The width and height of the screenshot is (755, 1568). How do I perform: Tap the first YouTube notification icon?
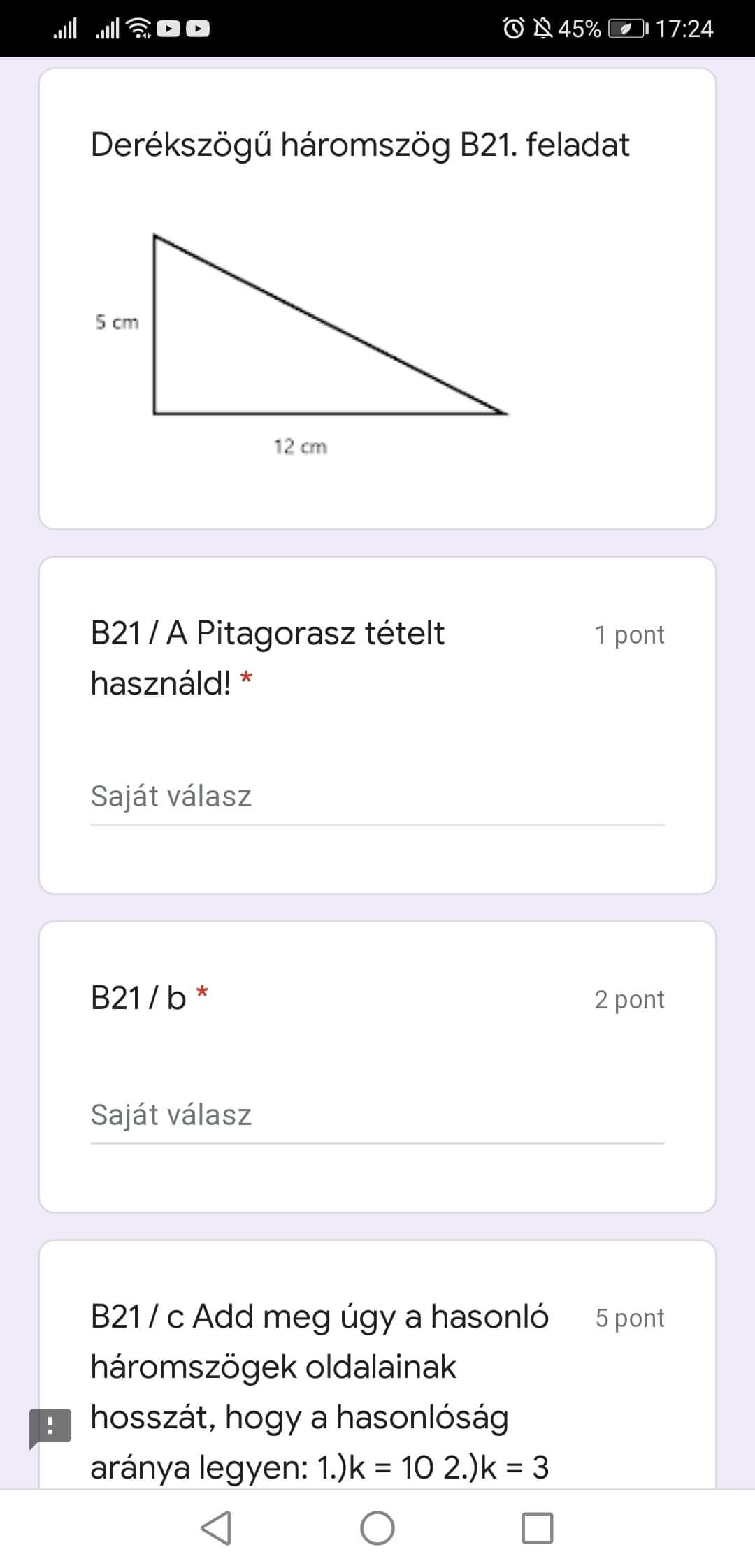tap(168, 29)
